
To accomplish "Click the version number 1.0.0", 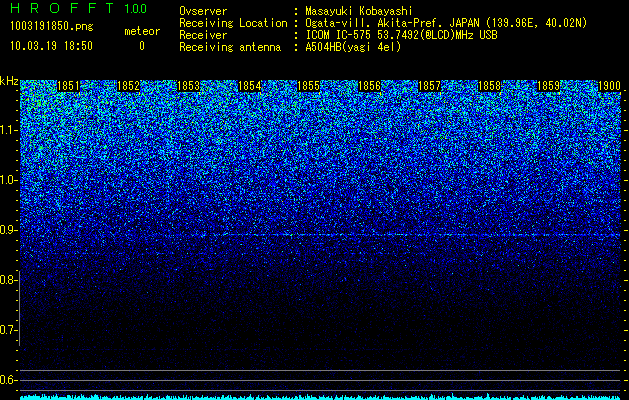I will pyautogui.click(x=135, y=9).
